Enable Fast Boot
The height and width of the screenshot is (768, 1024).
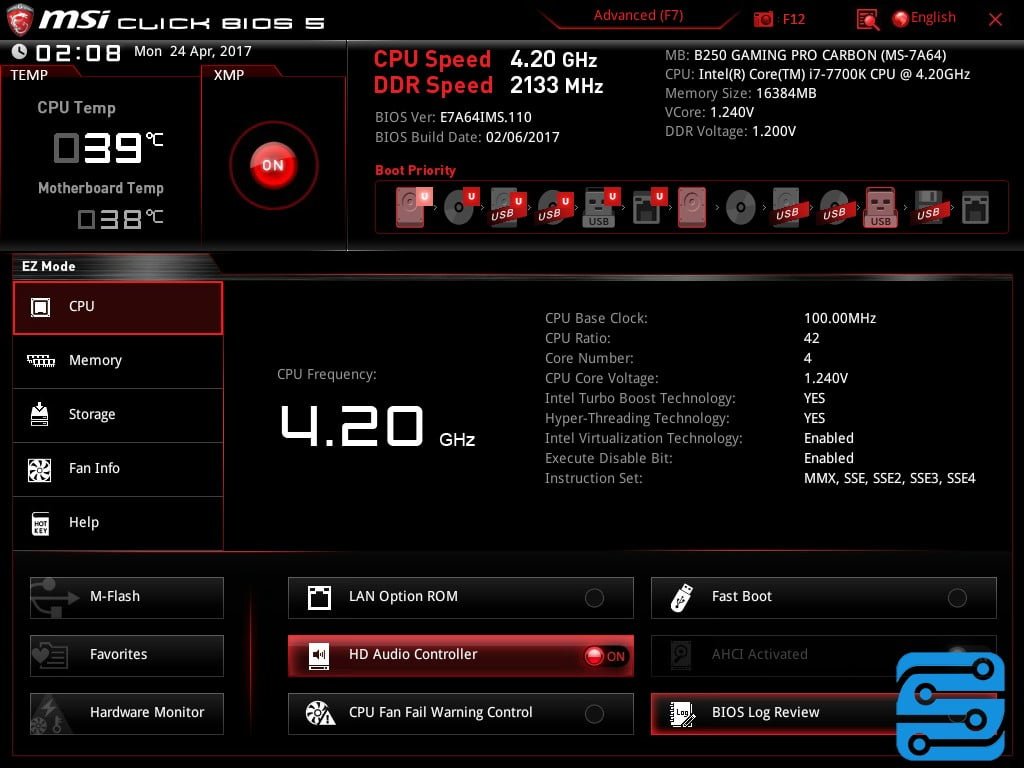point(957,597)
